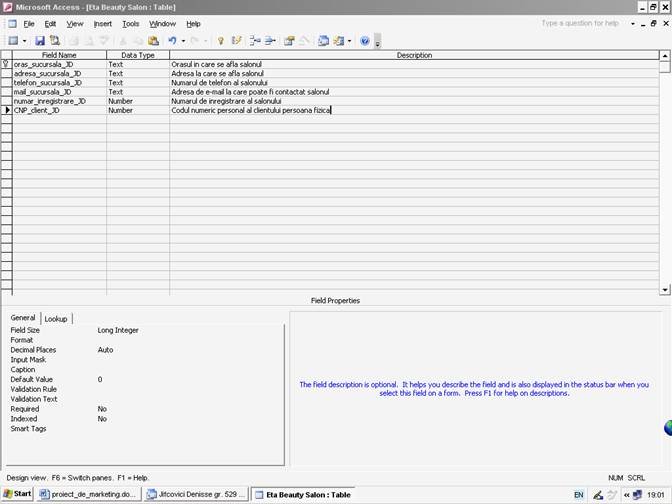Open Indexes with the lightning icon

click(x=236, y=41)
